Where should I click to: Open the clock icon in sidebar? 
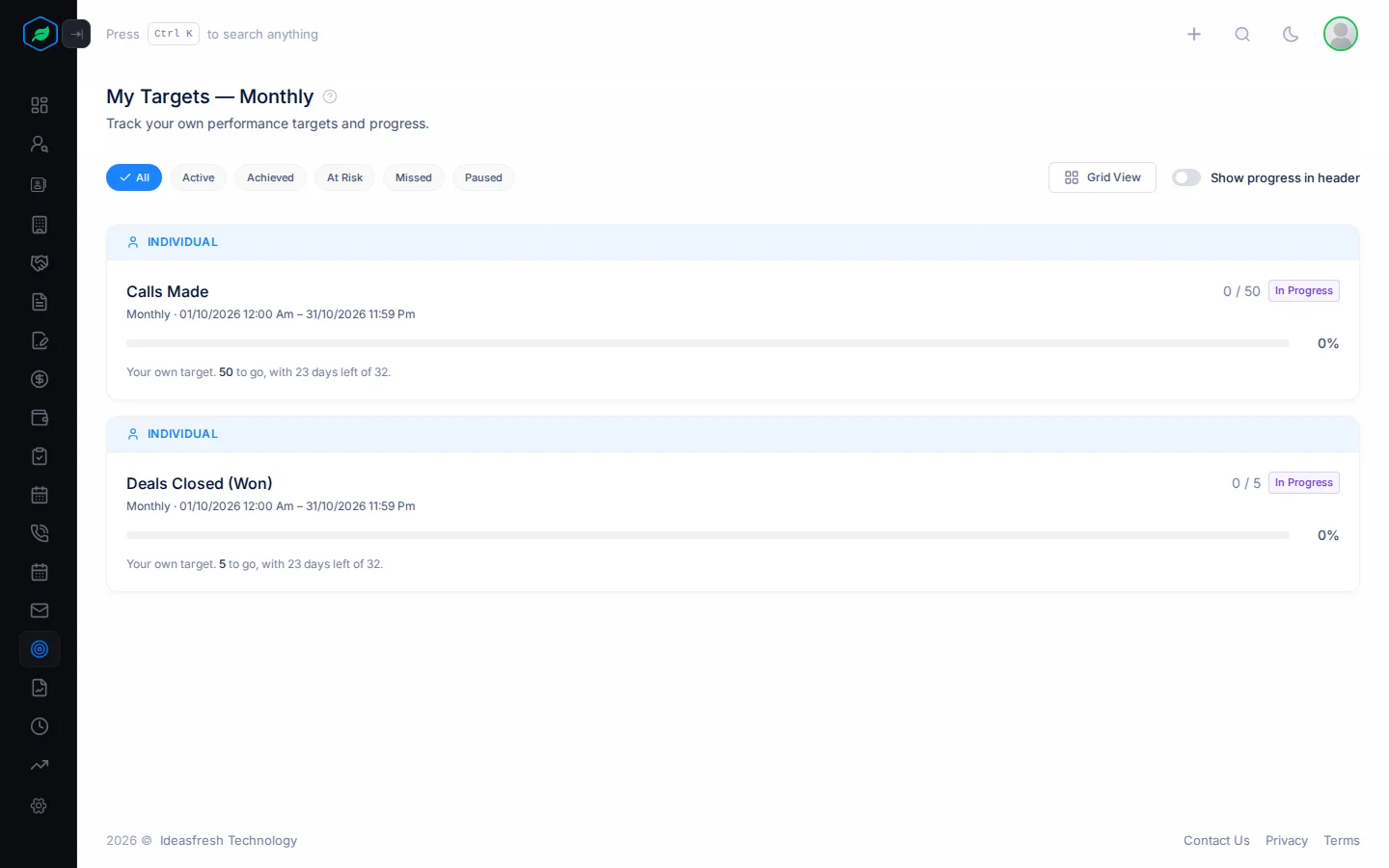40,726
